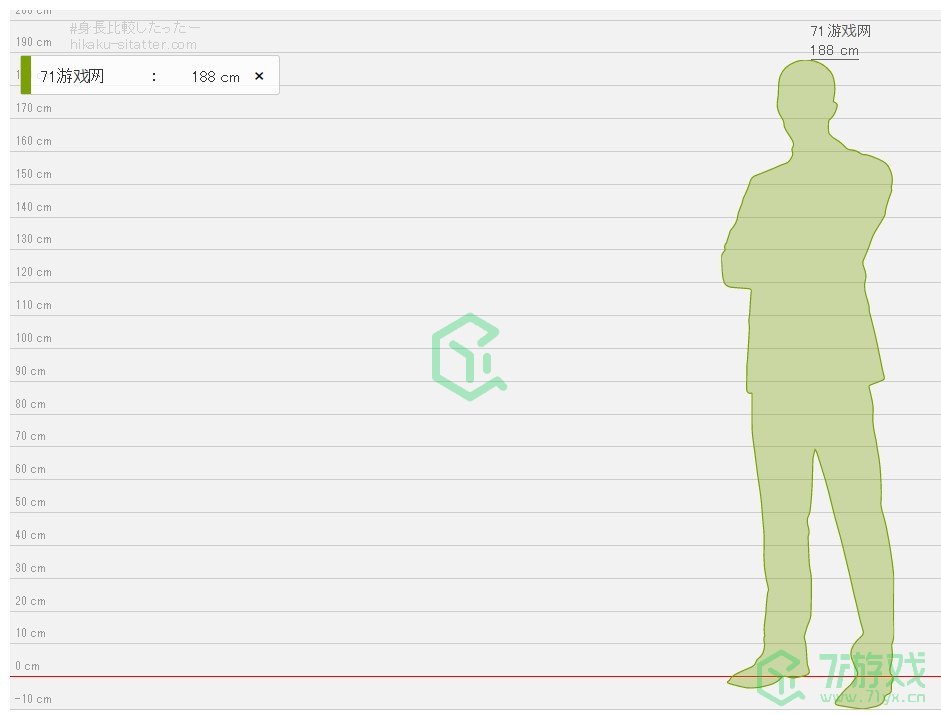Viewport: 941px width, 715px height.
Task: Open the hikaku-sitatter.com link text
Action: [133, 45]
